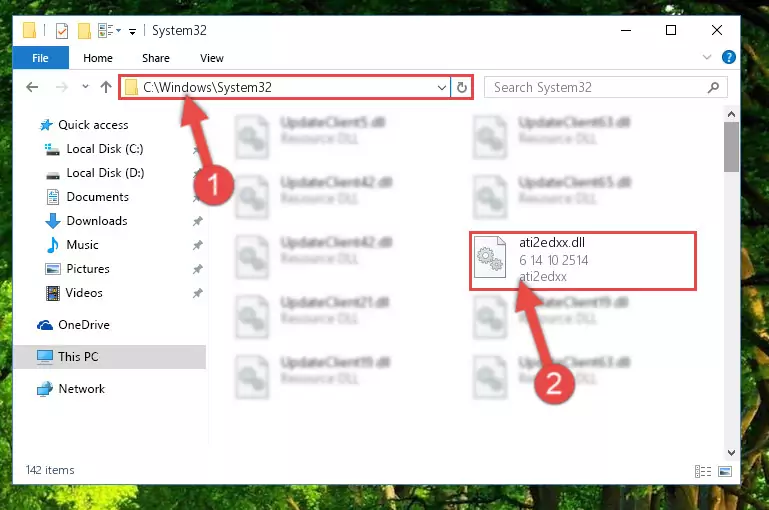Maximize the System32 window
This screenshot has width=769, height=510.
pyautogui.click(x=671, y=30)
